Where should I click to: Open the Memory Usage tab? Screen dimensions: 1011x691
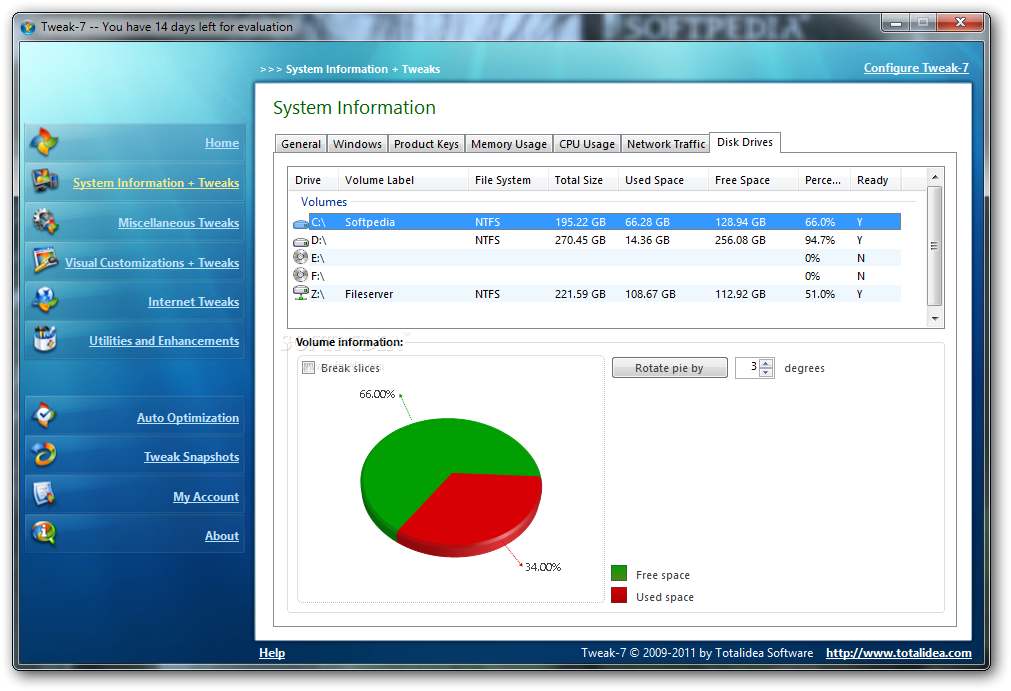509,144
